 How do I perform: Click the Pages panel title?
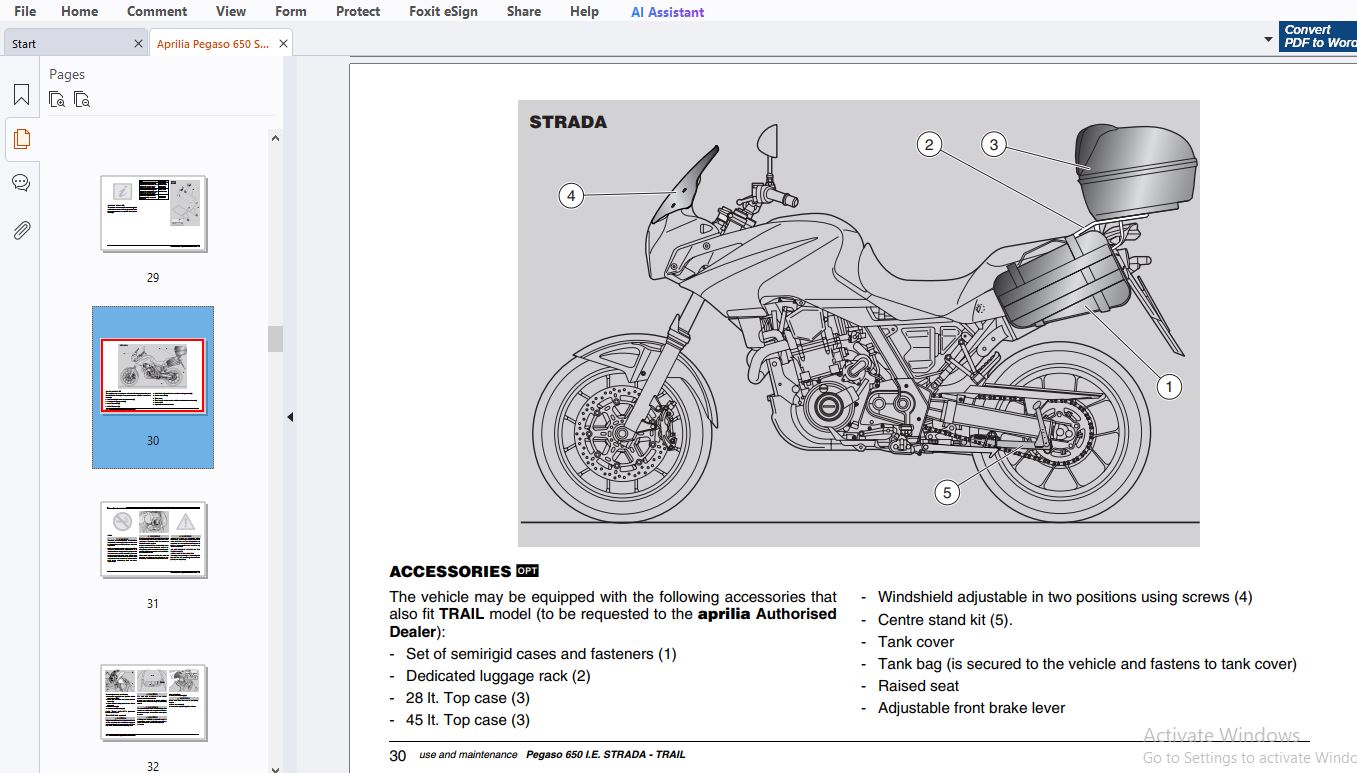[67, 74]
